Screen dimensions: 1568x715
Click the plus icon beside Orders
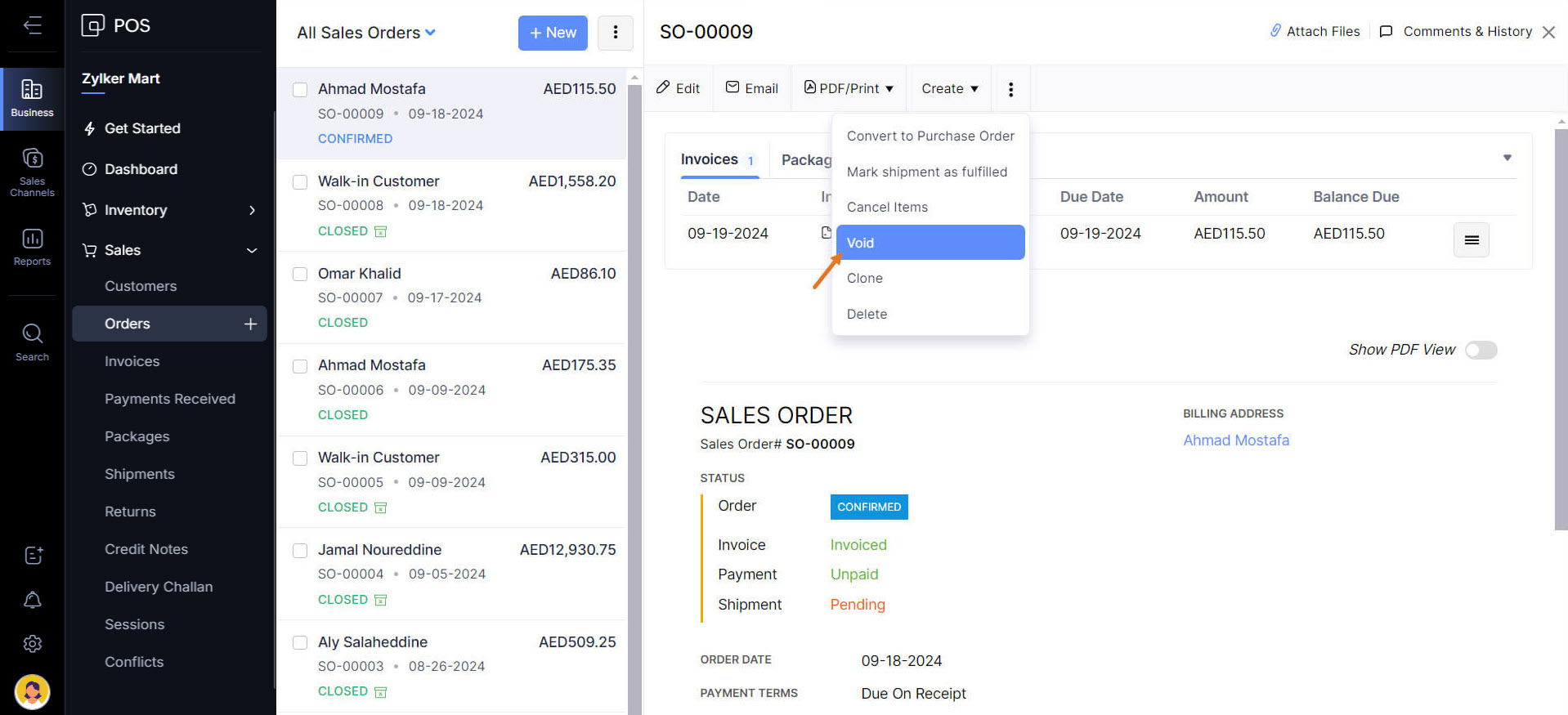250,324
